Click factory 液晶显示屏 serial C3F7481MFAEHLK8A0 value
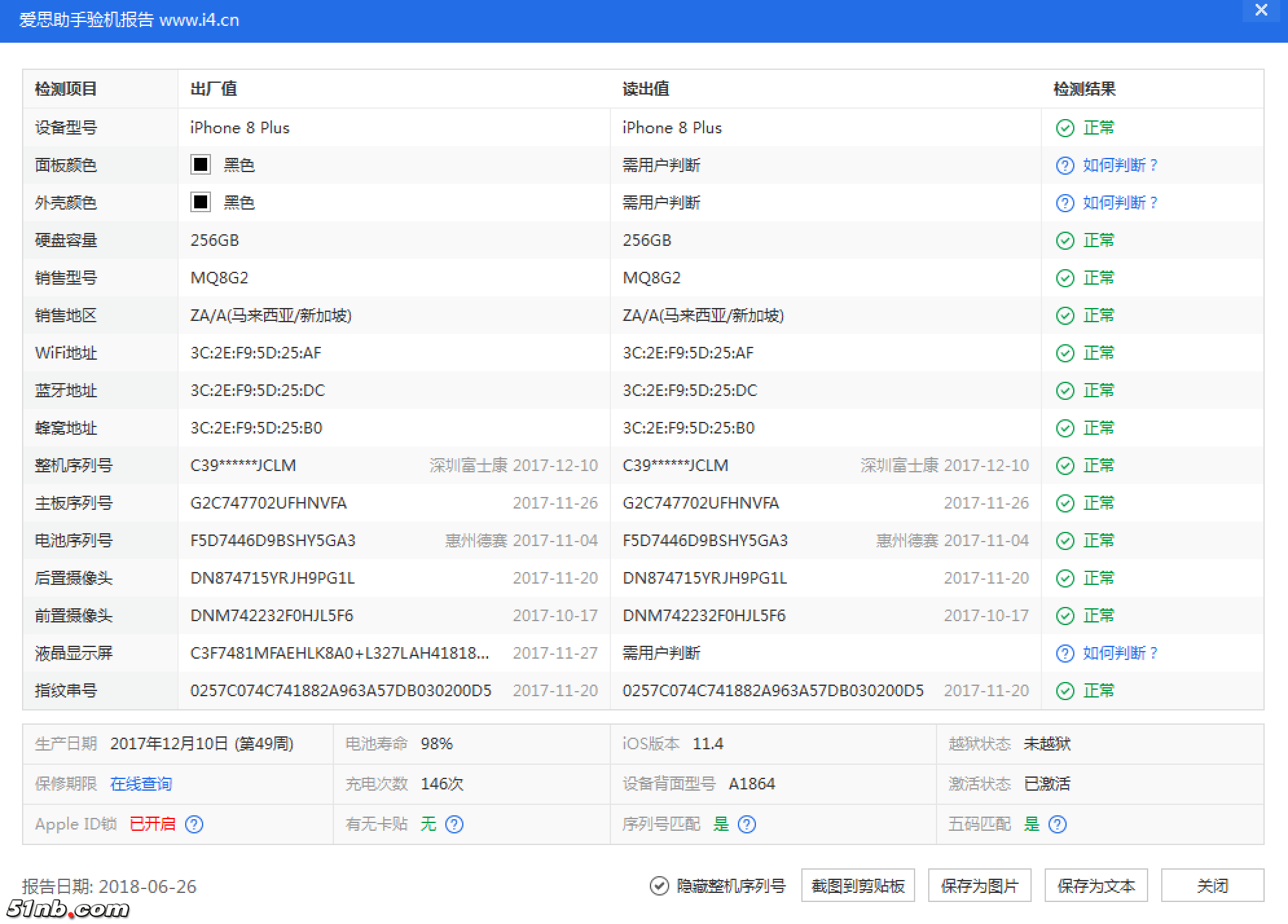The width and height of the screenshot is (1288, 924). [x=340, y=654]
